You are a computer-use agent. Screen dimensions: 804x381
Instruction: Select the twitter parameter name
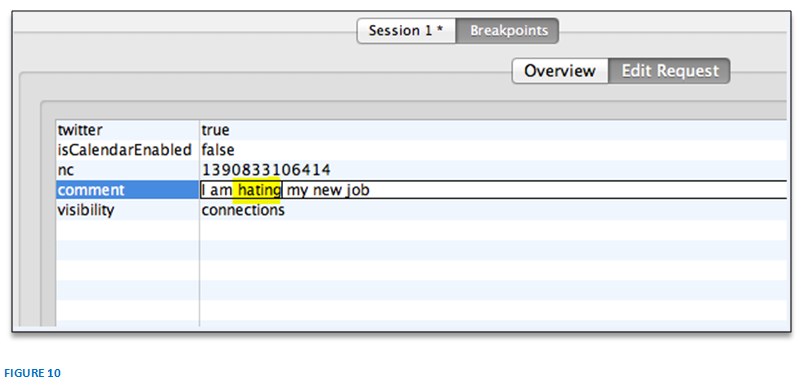[x=80, y=130]
